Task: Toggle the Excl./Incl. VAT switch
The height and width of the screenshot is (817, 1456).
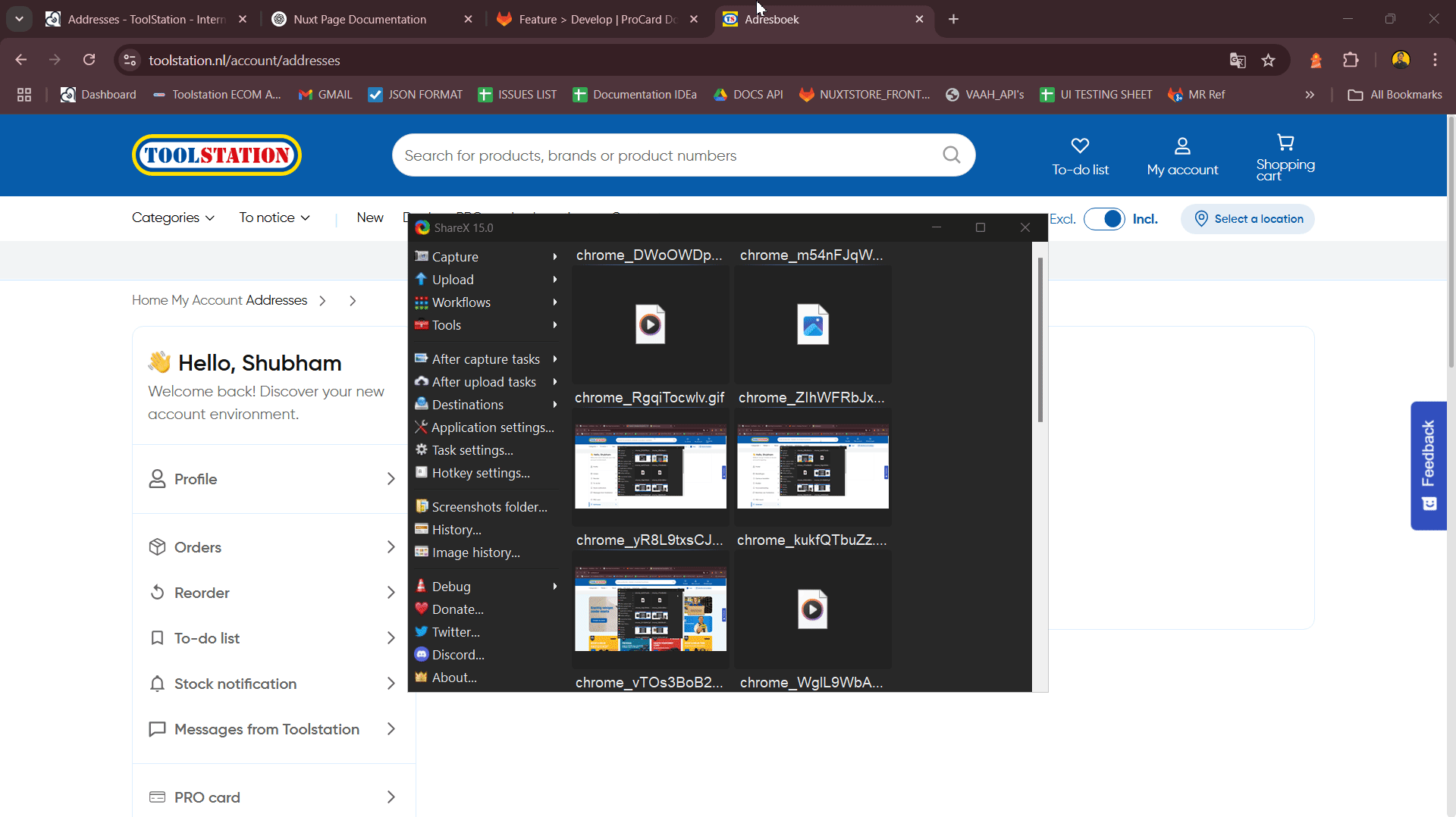Action: pyautogui.click(x=1104, y=219)
